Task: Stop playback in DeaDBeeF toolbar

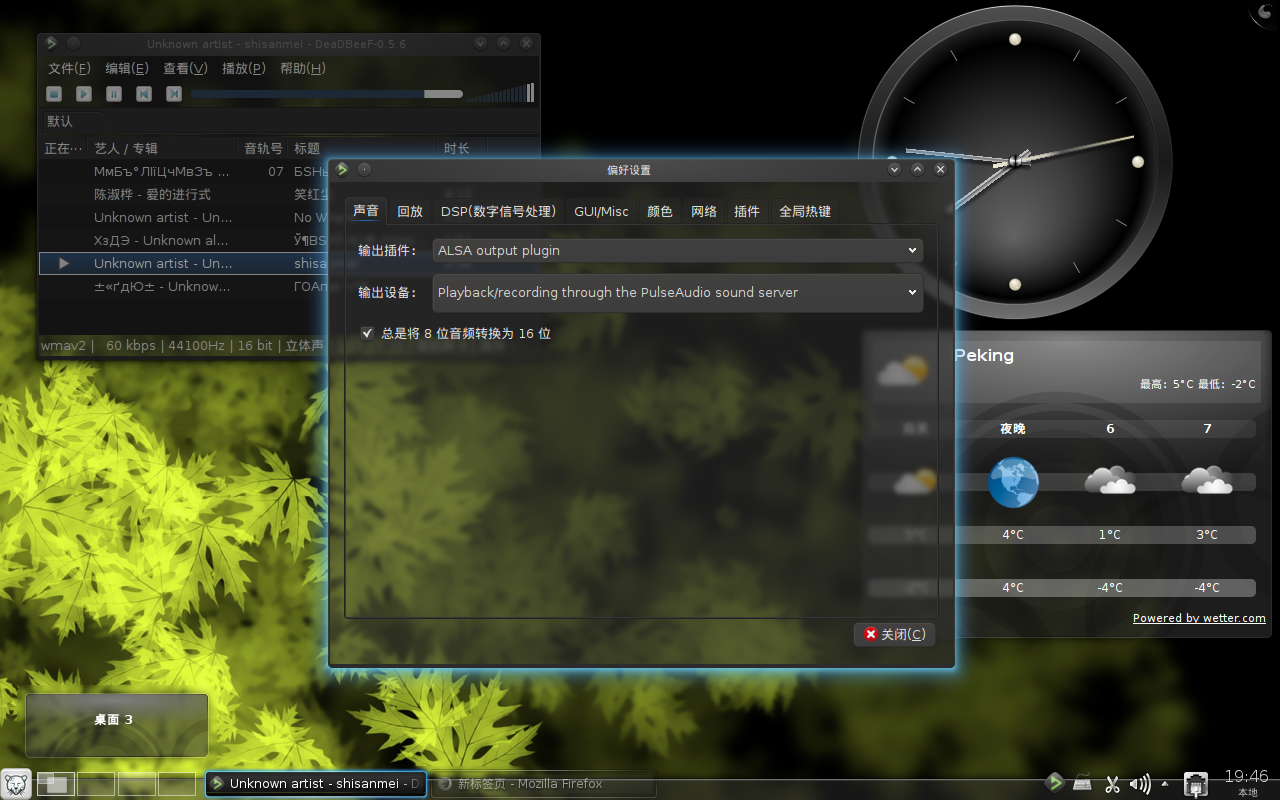Action: 54,94
